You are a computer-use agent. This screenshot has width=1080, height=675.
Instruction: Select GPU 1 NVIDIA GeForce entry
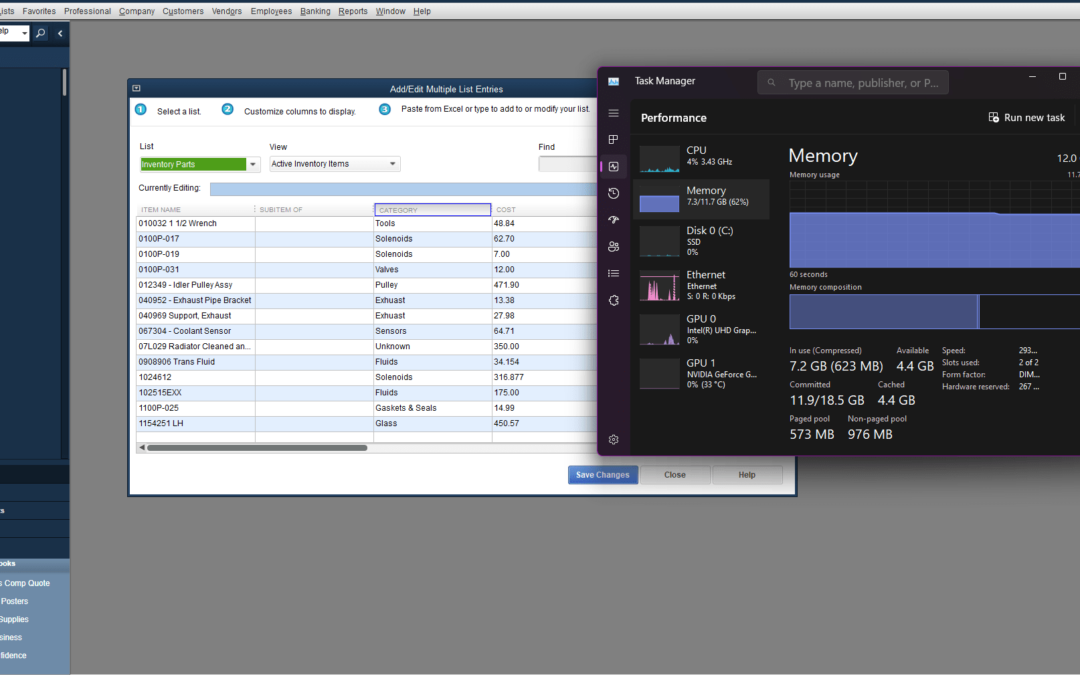(x=701, y=373)
